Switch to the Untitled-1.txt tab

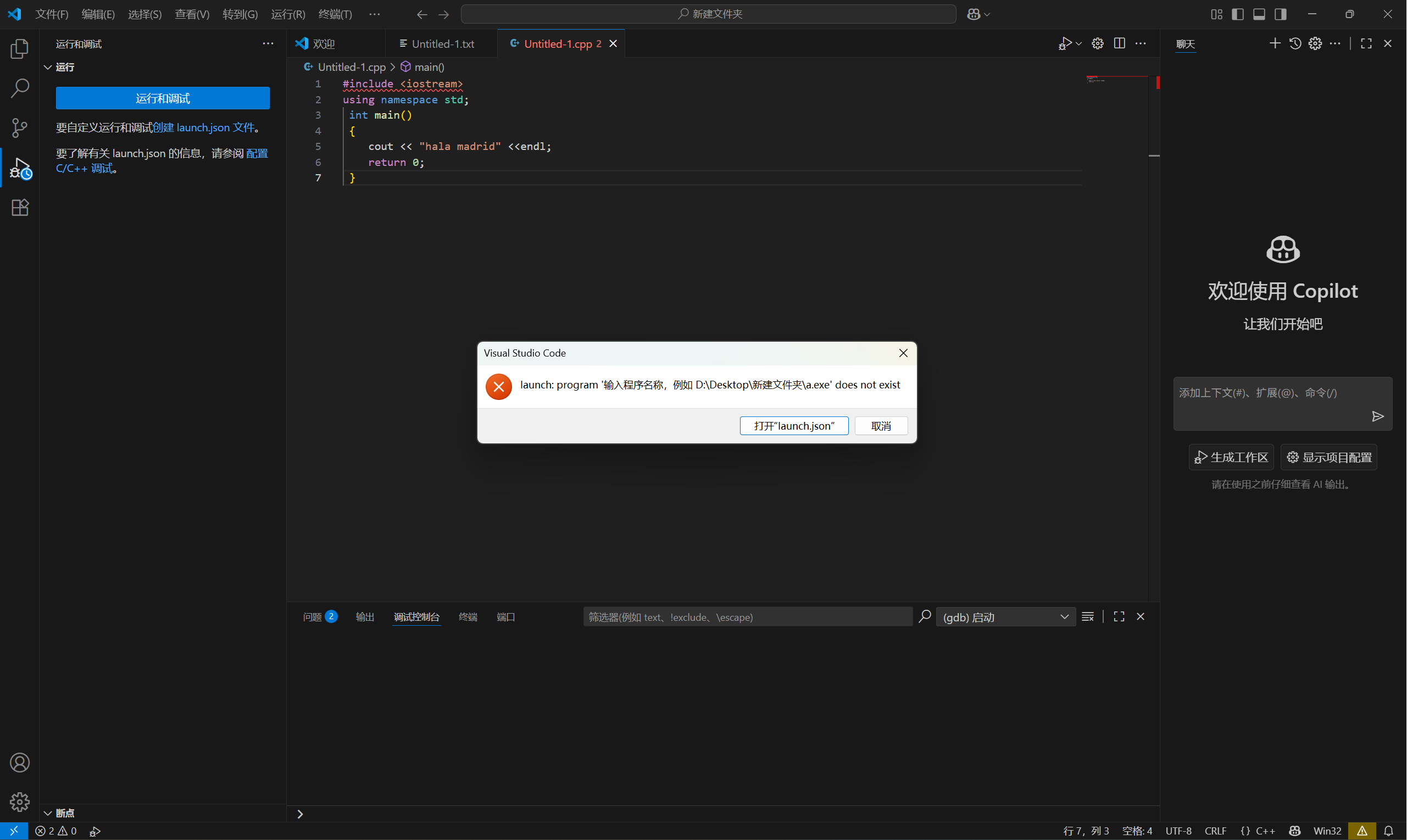[x=443, y=44]
